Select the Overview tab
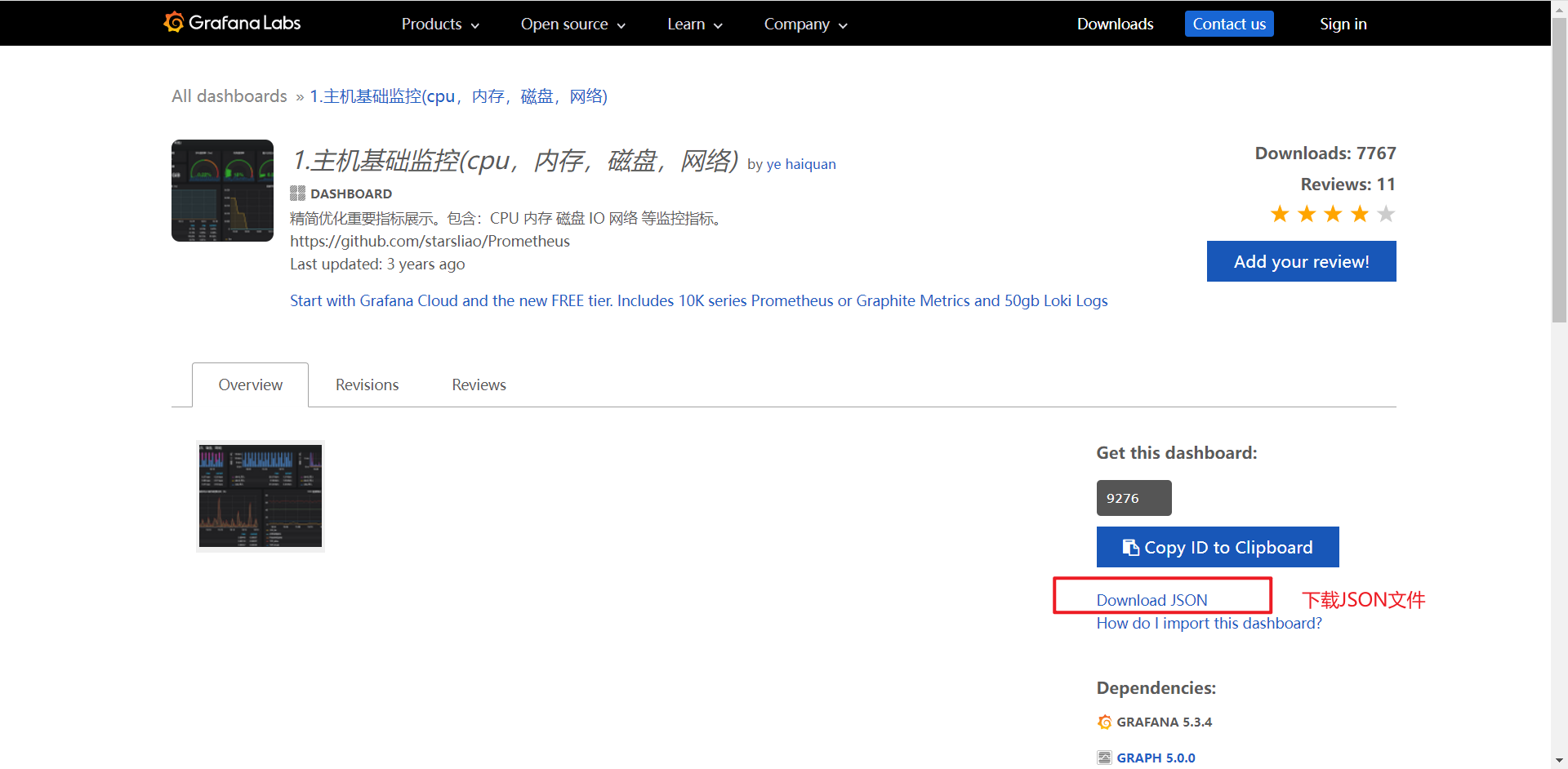Screen dimensions: 1568x769 click(x=250, y=384)
